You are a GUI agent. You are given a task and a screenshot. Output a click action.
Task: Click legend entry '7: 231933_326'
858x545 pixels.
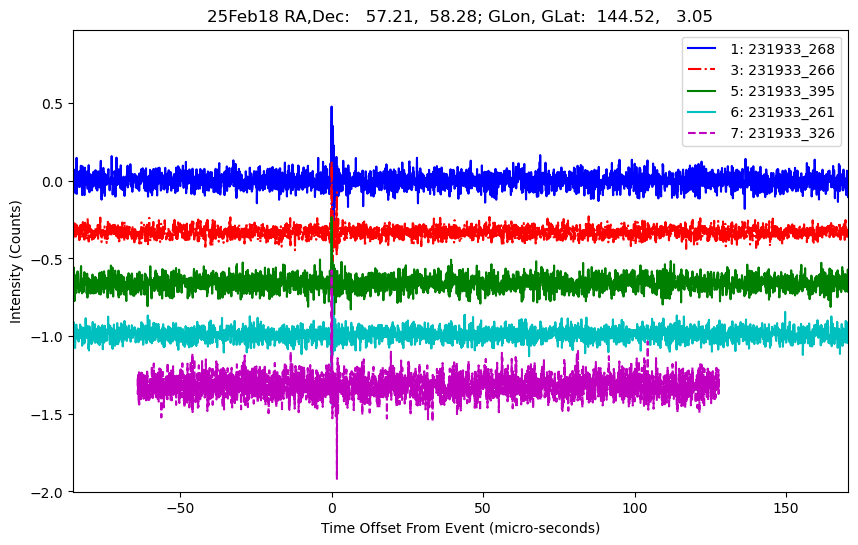[x=782, y=133]
